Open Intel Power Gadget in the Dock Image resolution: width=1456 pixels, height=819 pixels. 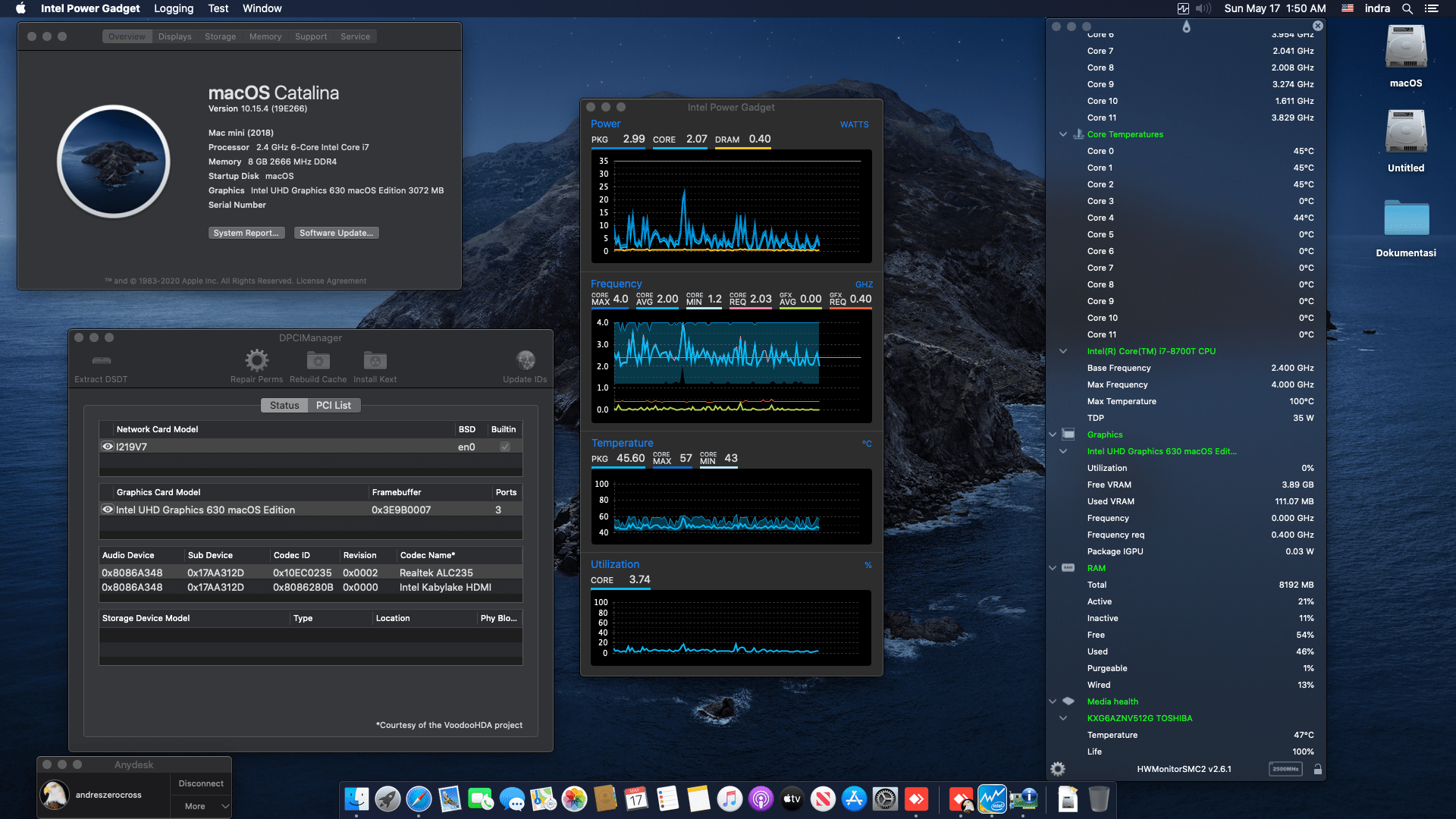pyautogui.click(x=992, y=799)
